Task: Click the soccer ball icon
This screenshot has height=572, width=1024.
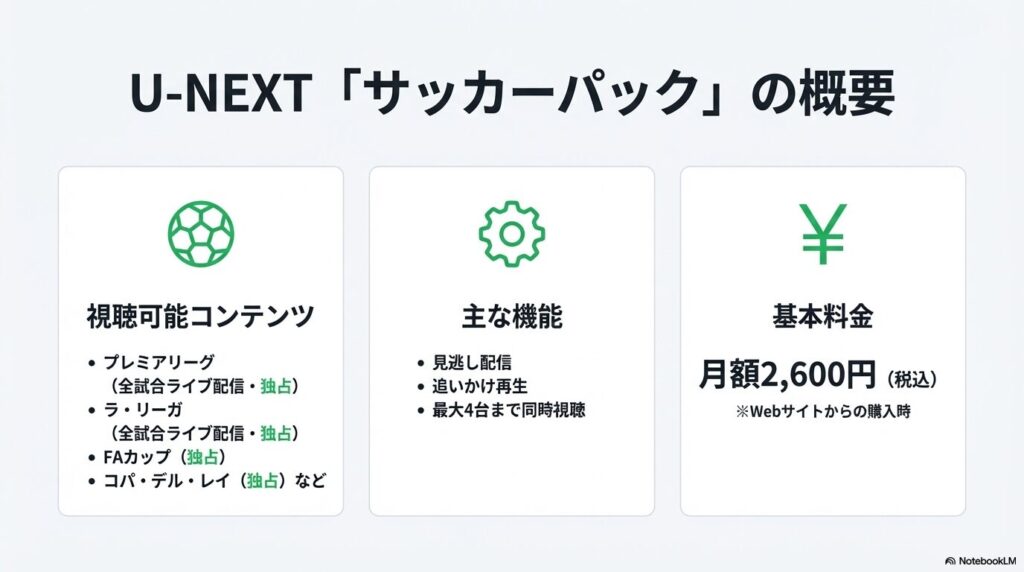Action: coord(200,234)
